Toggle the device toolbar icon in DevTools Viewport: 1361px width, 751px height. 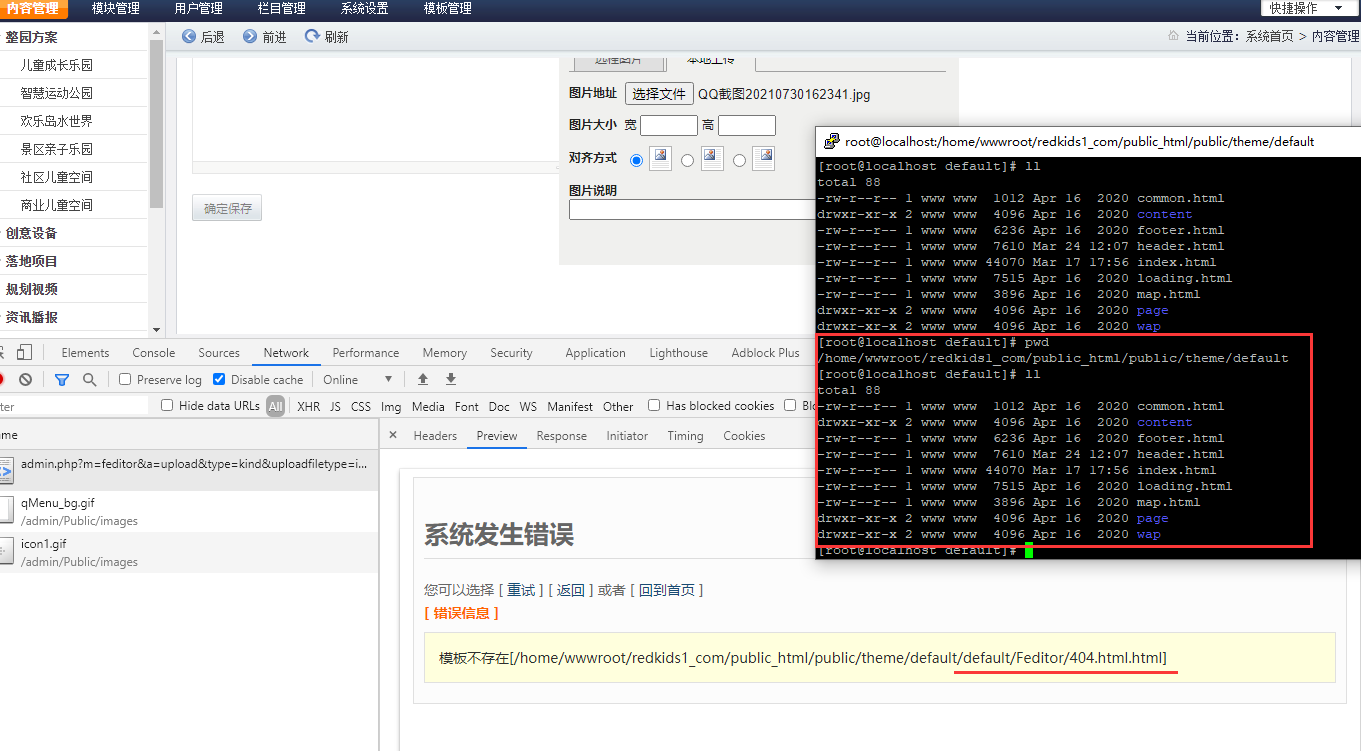point(25,353)
